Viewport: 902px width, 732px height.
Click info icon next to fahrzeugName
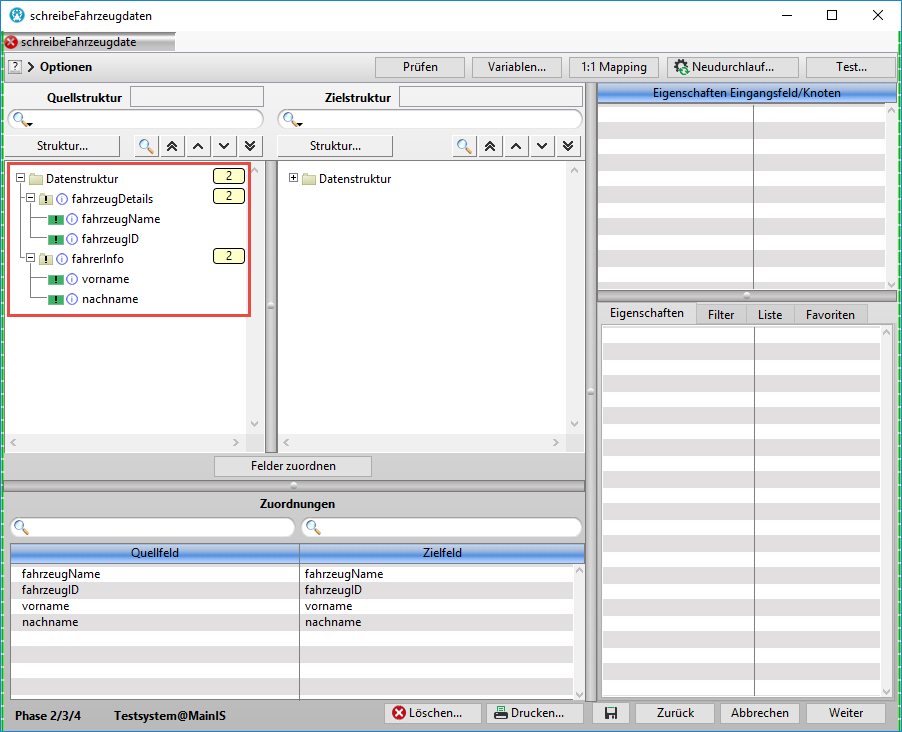pos(72,219)
